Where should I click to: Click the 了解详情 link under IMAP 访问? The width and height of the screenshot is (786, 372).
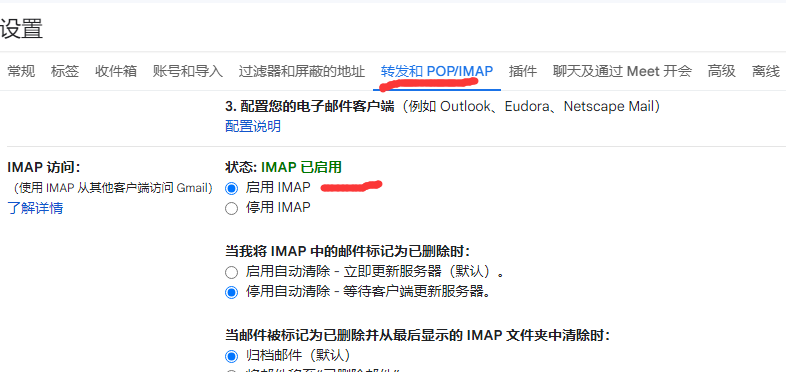coord(35,208)
